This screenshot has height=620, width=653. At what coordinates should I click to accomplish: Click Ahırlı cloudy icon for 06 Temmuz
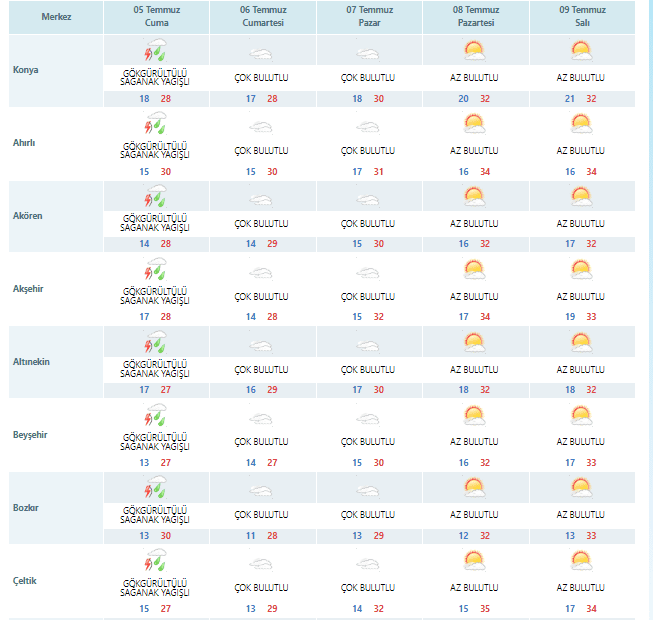(x=261, y=126)
